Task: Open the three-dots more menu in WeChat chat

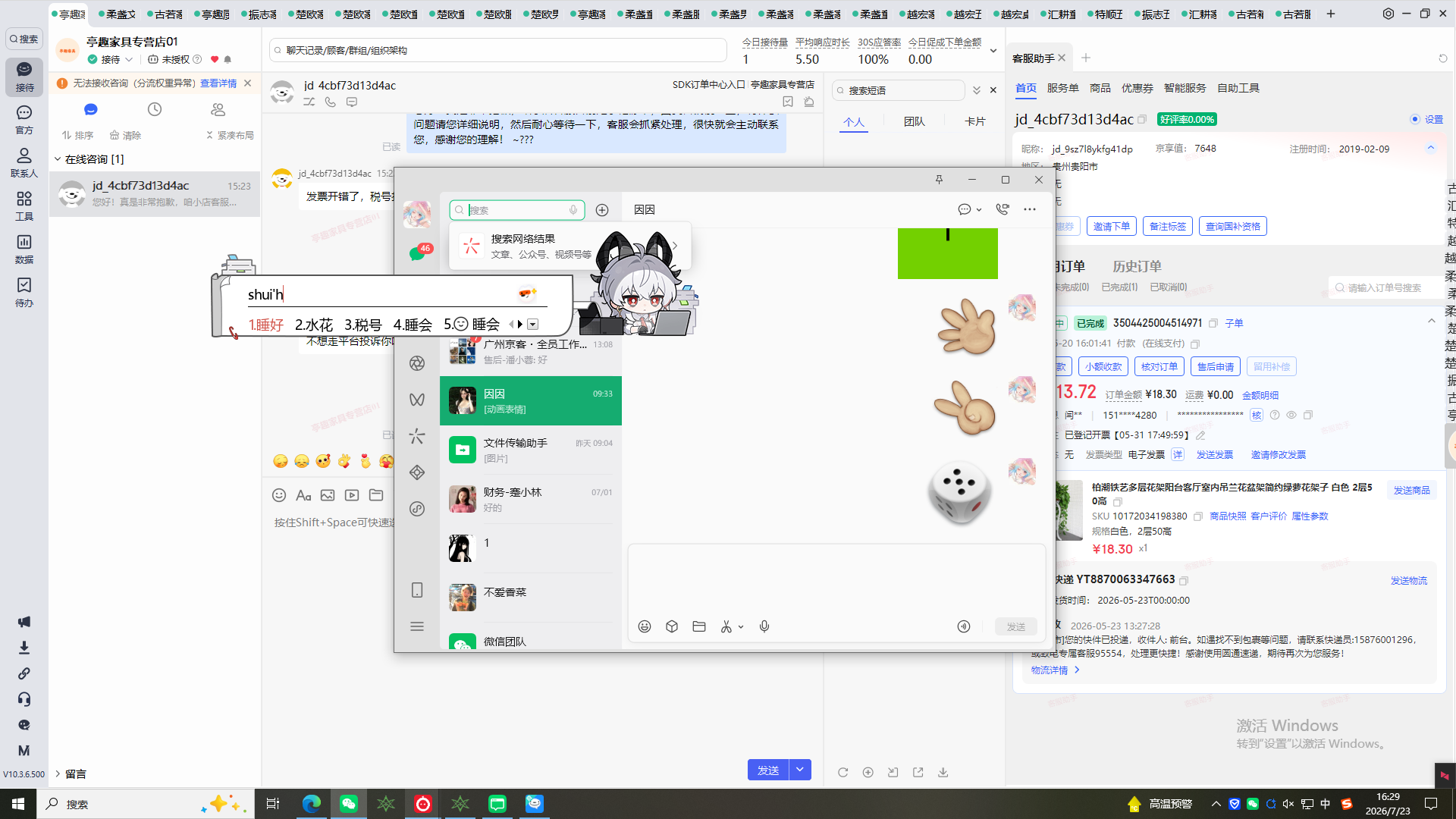Action: tap(1030, 209)
